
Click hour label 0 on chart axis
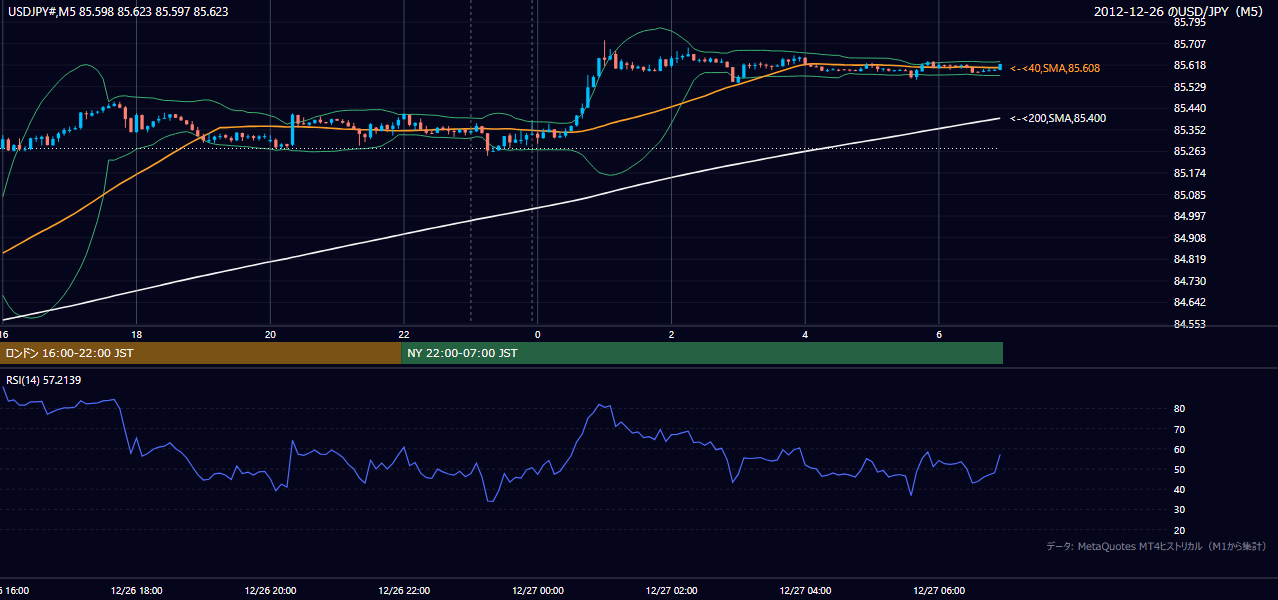(x=537, y=334)
